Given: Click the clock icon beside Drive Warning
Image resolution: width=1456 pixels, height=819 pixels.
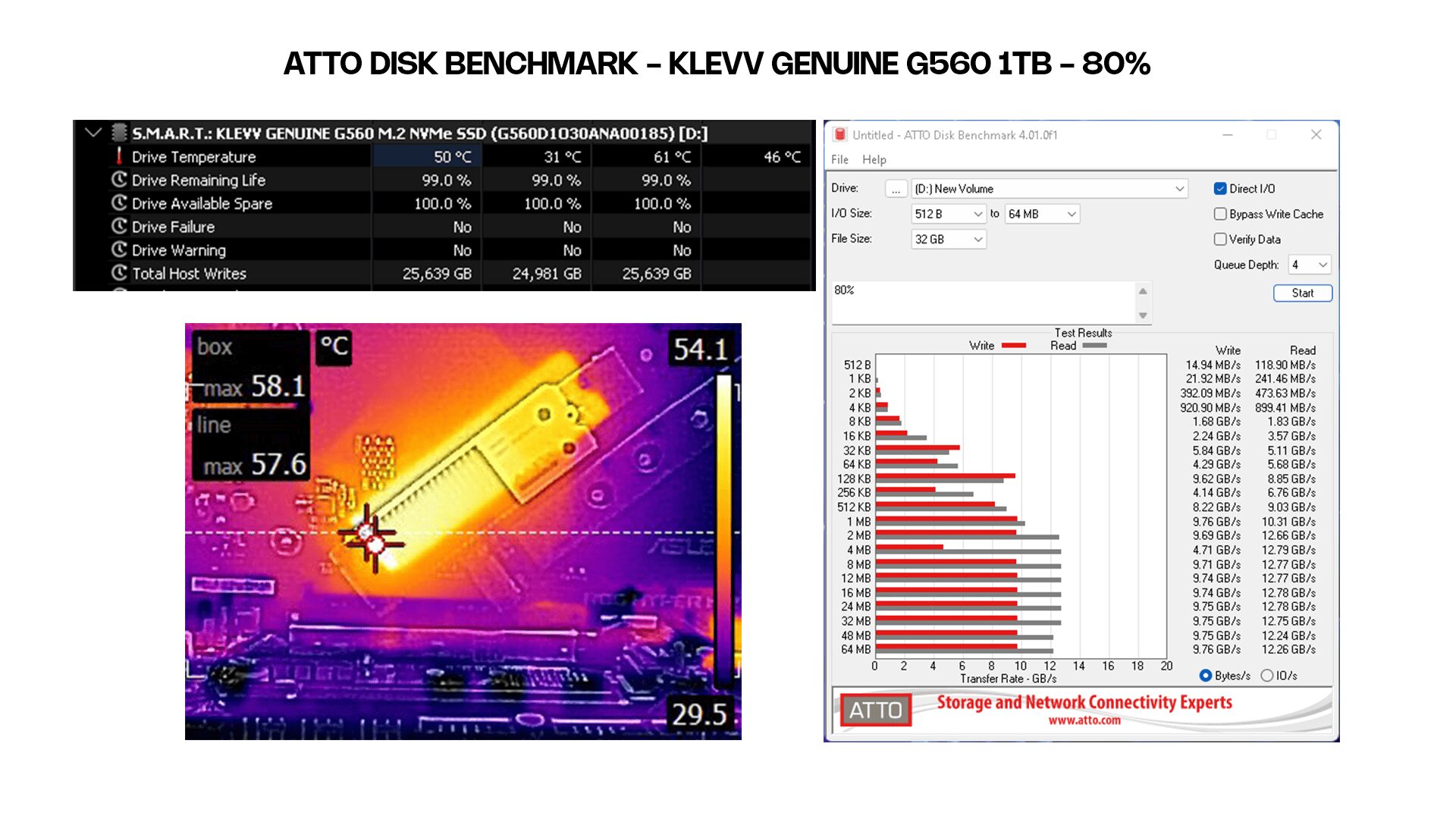Looking at the screenshot, I should (119, 249).
